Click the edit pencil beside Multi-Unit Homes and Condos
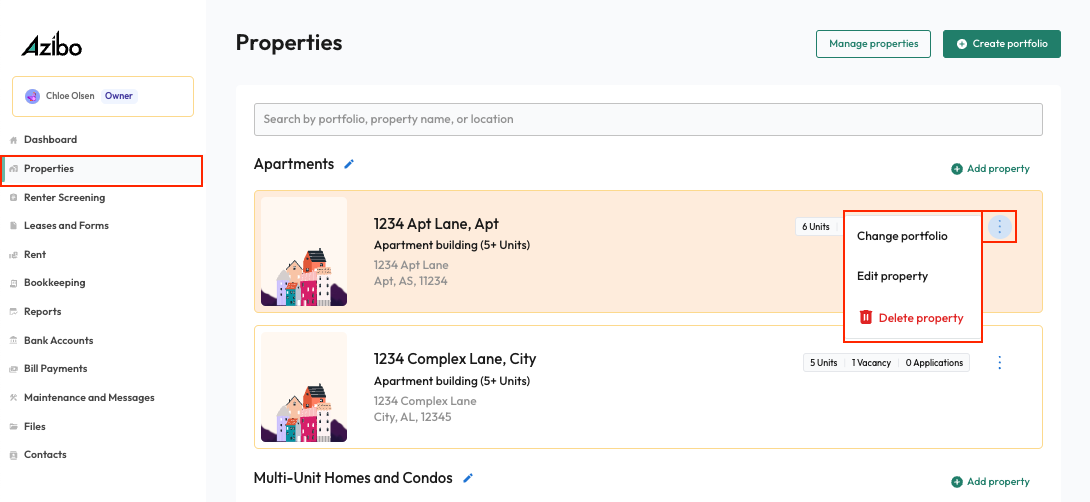This screenshot has width=1090, height=502. point(468,478)
